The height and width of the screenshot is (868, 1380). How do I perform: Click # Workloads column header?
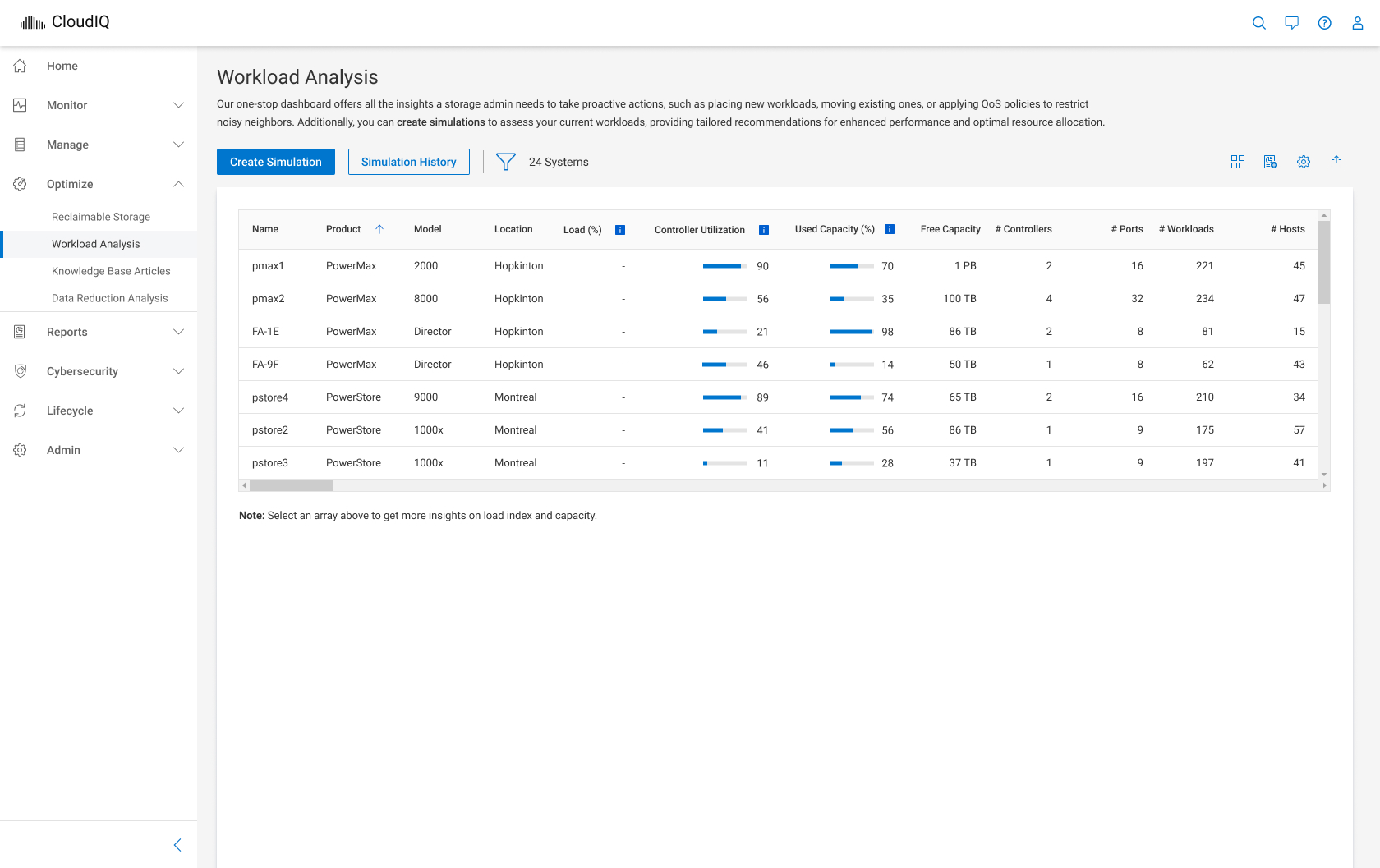(x=1186, y=229)
